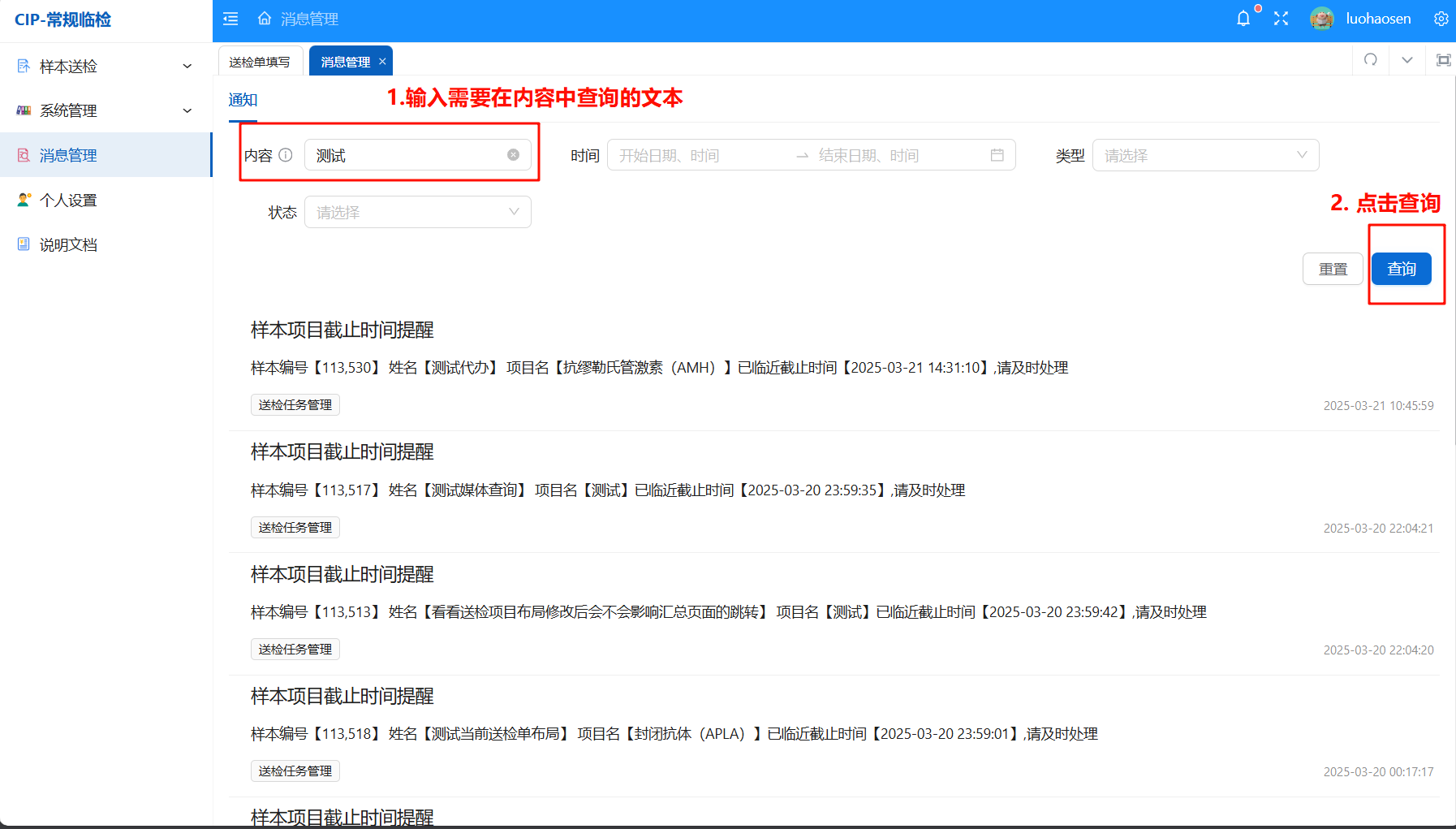Viewport: 1456px width, 829px height.
Task: Open the 类型 dropdown
Action: click(x=1205, y=155)
